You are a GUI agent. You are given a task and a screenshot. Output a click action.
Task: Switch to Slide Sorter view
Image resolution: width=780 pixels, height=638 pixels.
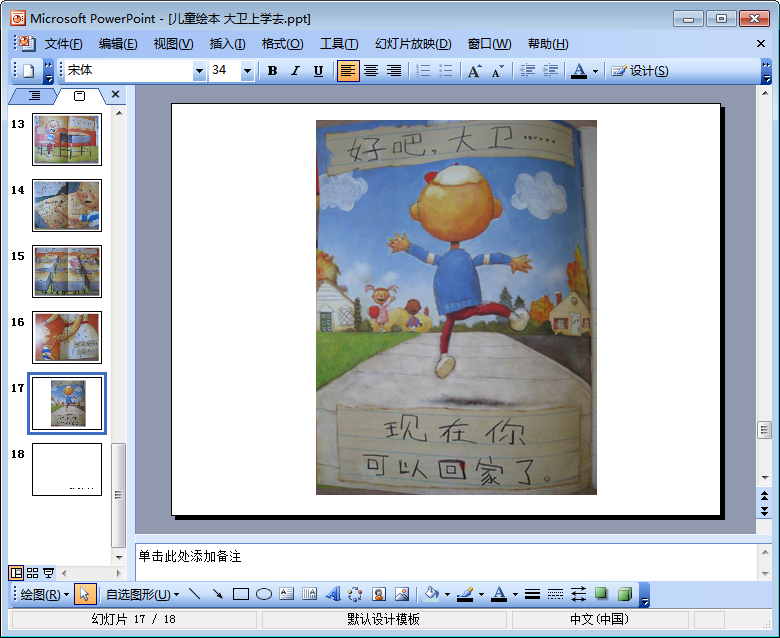32,573
